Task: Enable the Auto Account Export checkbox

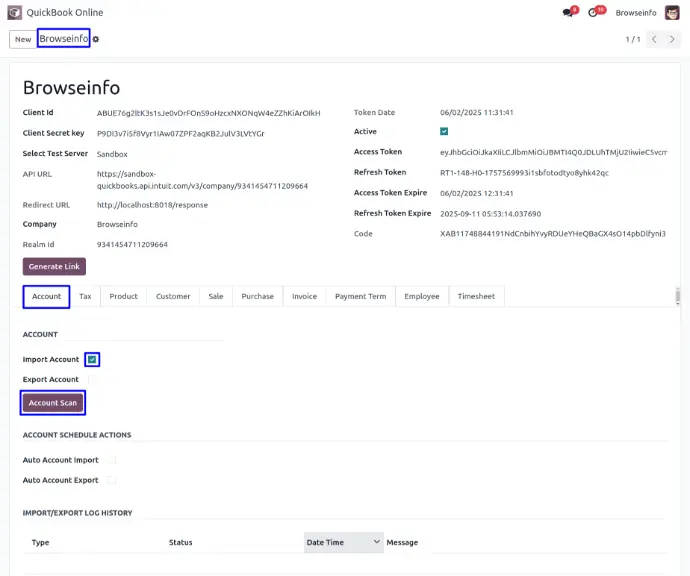Action: pyautogui.click(x=112, y=480)
